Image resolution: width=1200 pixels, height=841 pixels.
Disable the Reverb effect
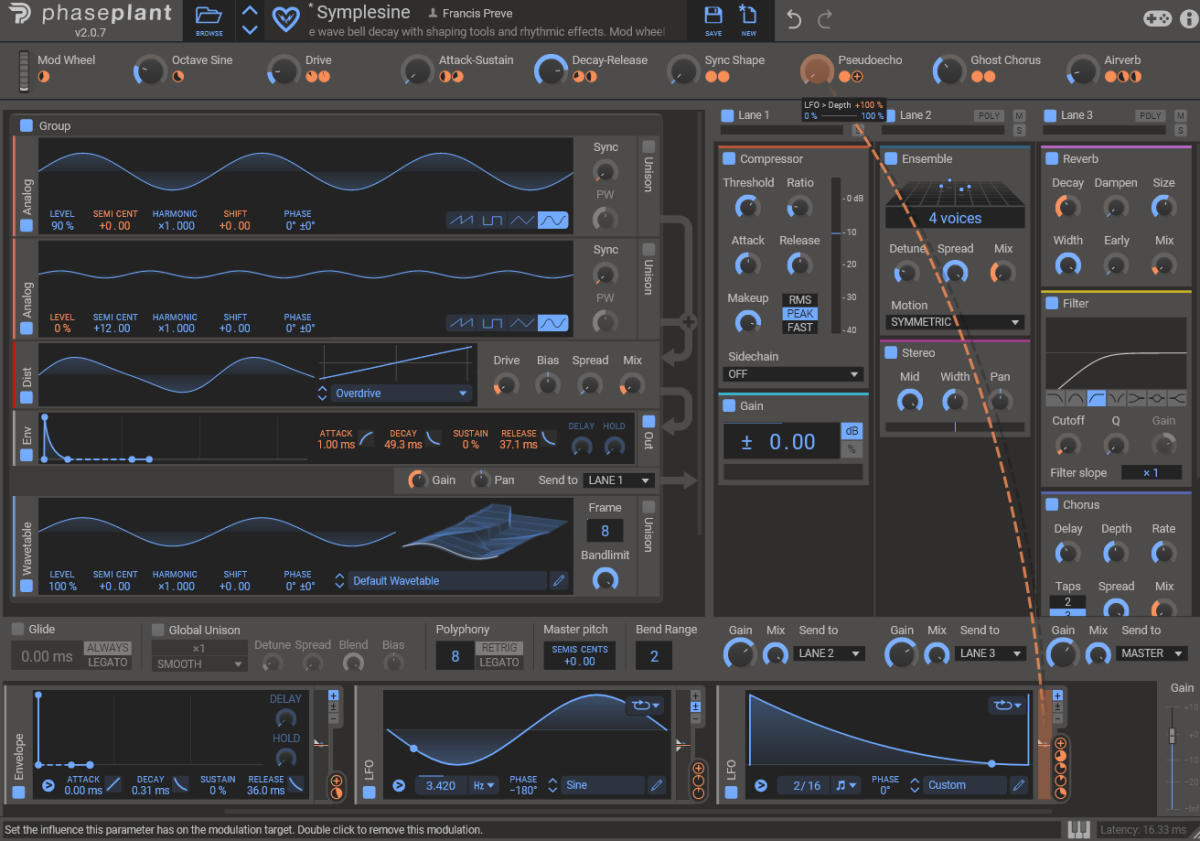coord(1052,158)
